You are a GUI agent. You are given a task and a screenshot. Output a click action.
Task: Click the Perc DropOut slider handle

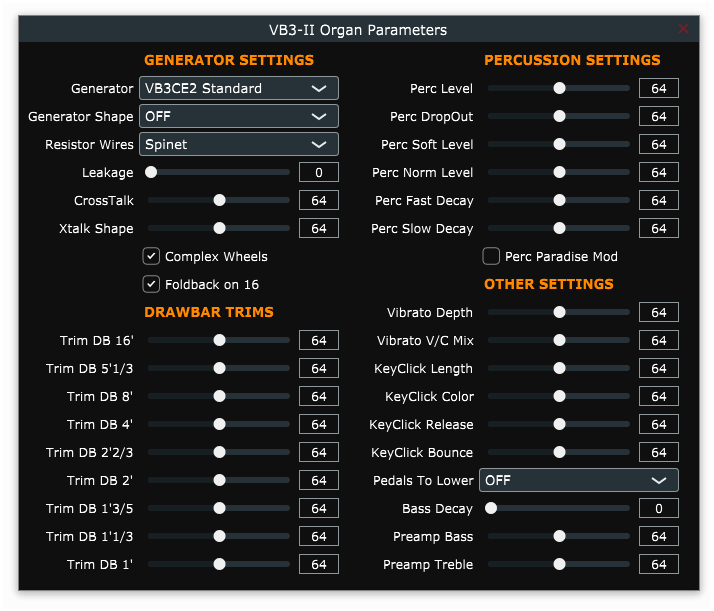pyautogui.click(x=559, y=117)
